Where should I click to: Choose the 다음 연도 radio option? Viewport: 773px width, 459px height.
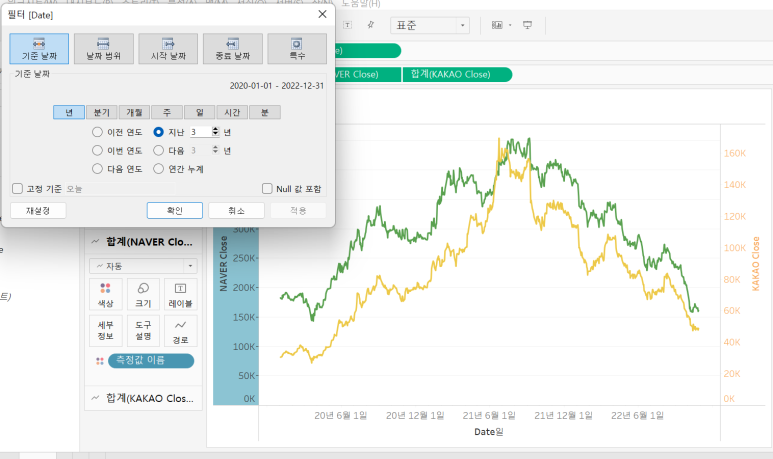(97, 169)
